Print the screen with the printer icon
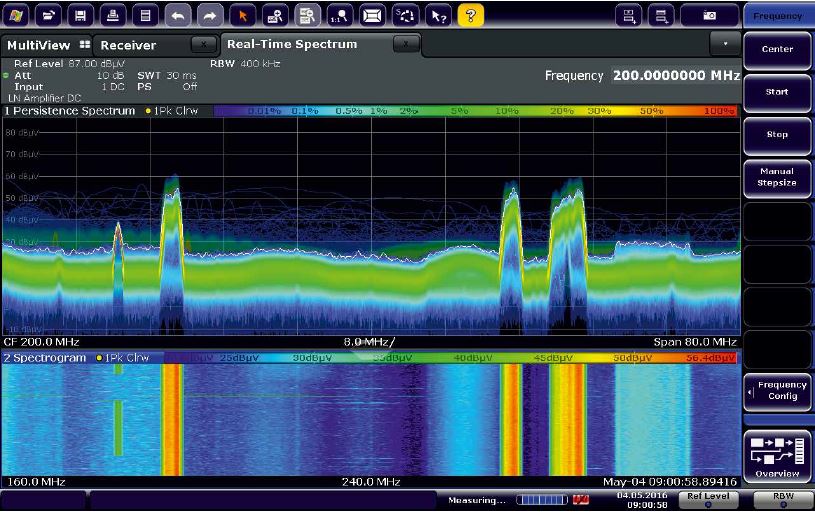 pyautogui.click(x=114, y=15)
